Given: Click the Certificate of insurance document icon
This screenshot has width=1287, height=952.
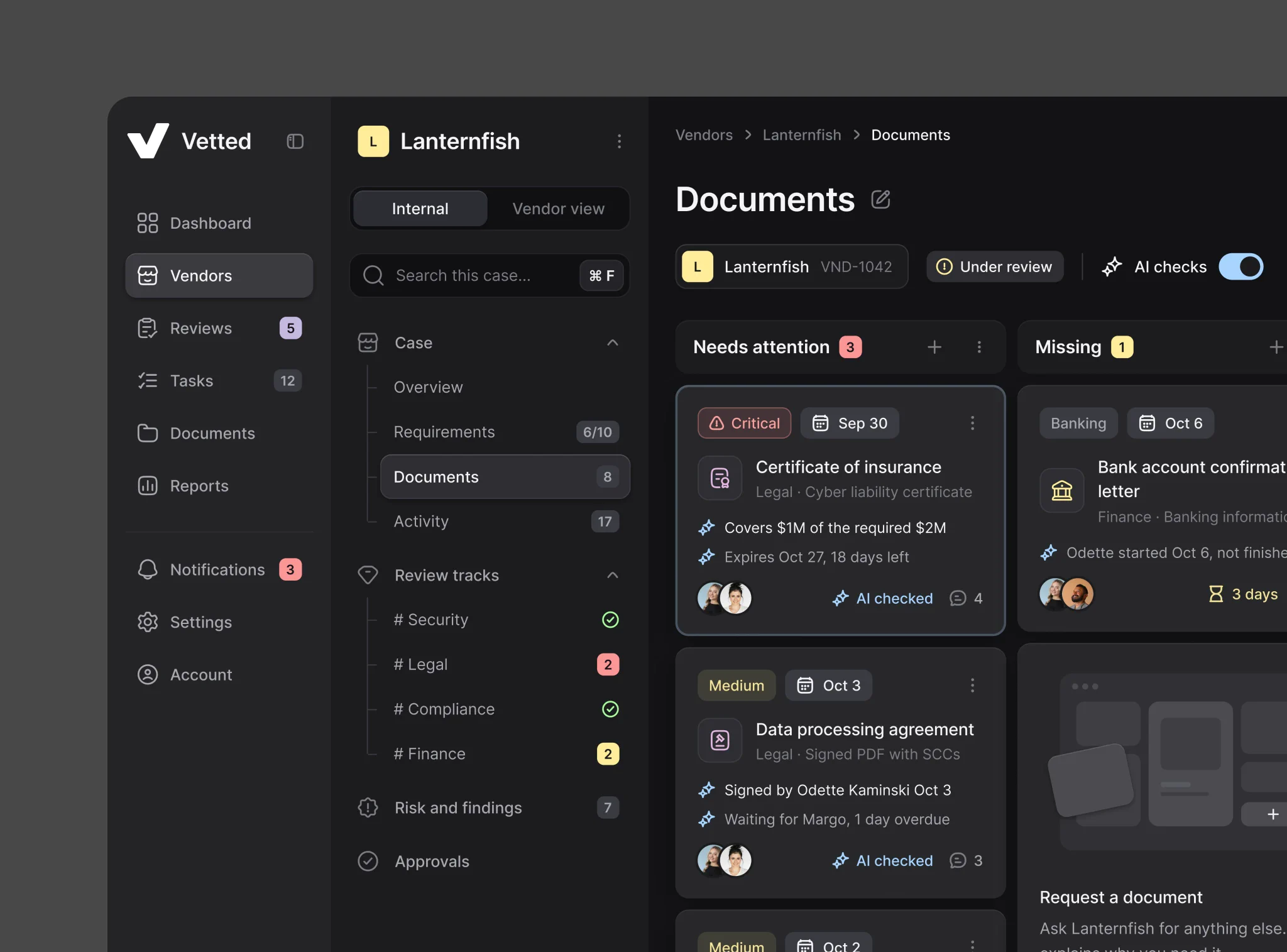Looking at the screenshot, I should pyautogui.click(x=720, y=478).
